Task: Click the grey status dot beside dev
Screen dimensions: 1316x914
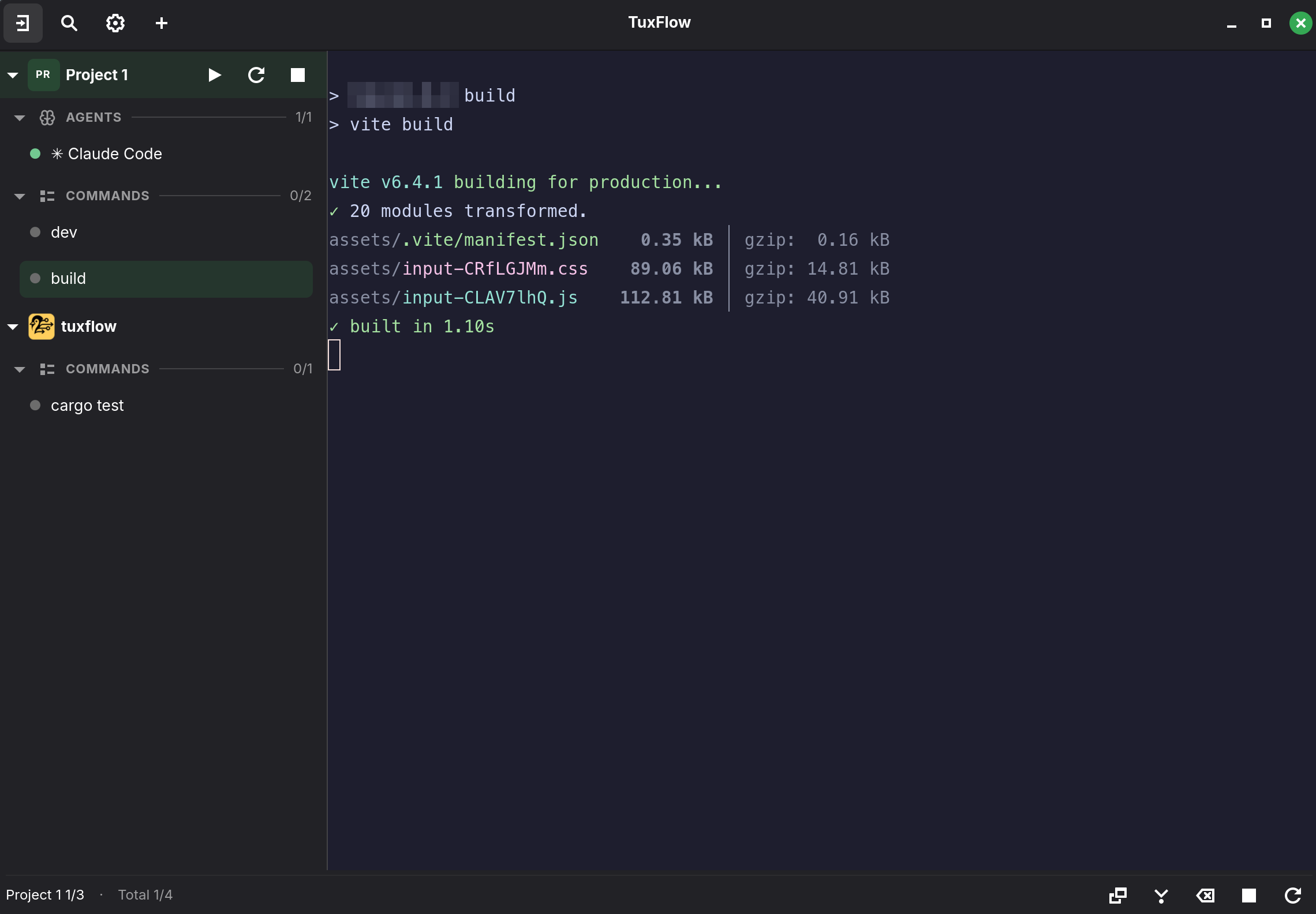Action: click(35, 233)
